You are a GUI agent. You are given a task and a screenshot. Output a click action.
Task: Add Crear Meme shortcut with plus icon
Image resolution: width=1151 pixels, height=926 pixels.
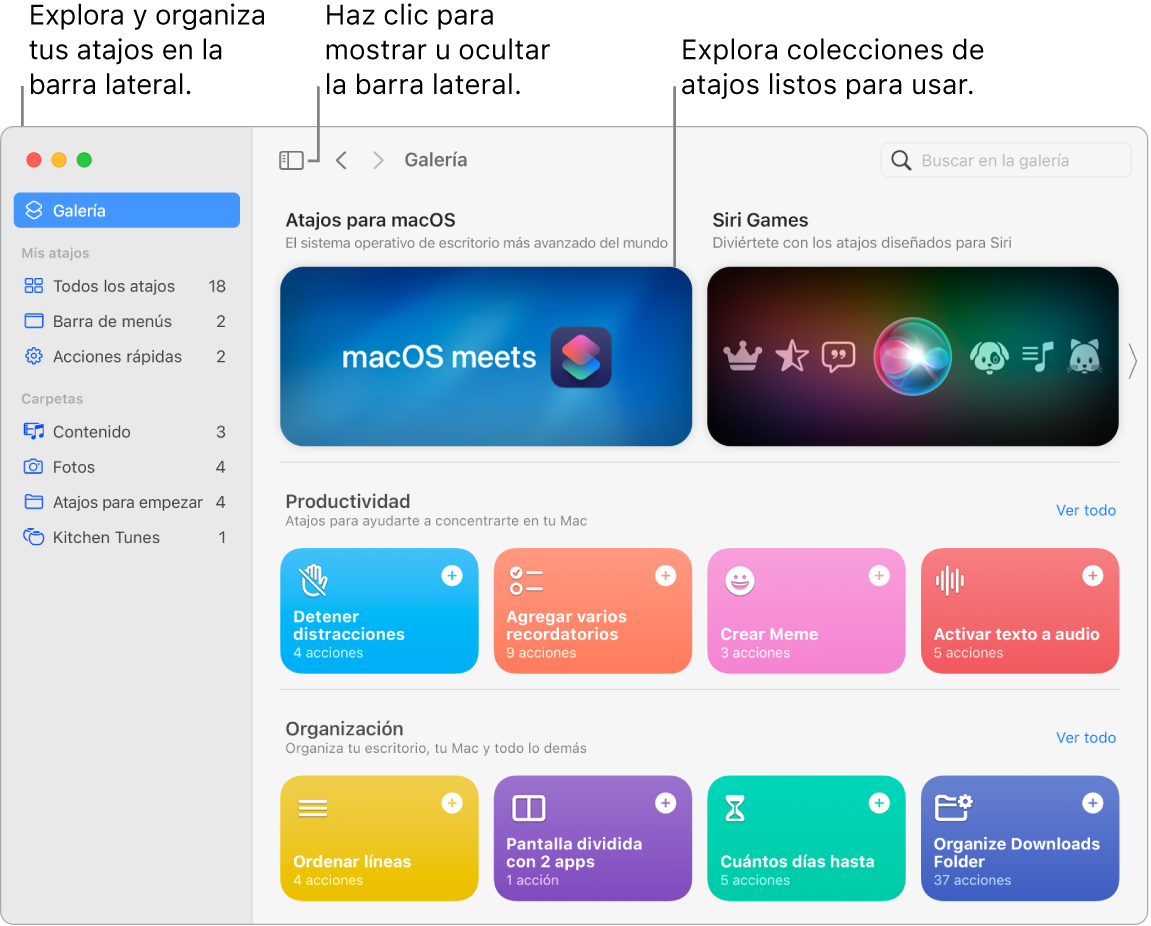(x=879, y=576)
